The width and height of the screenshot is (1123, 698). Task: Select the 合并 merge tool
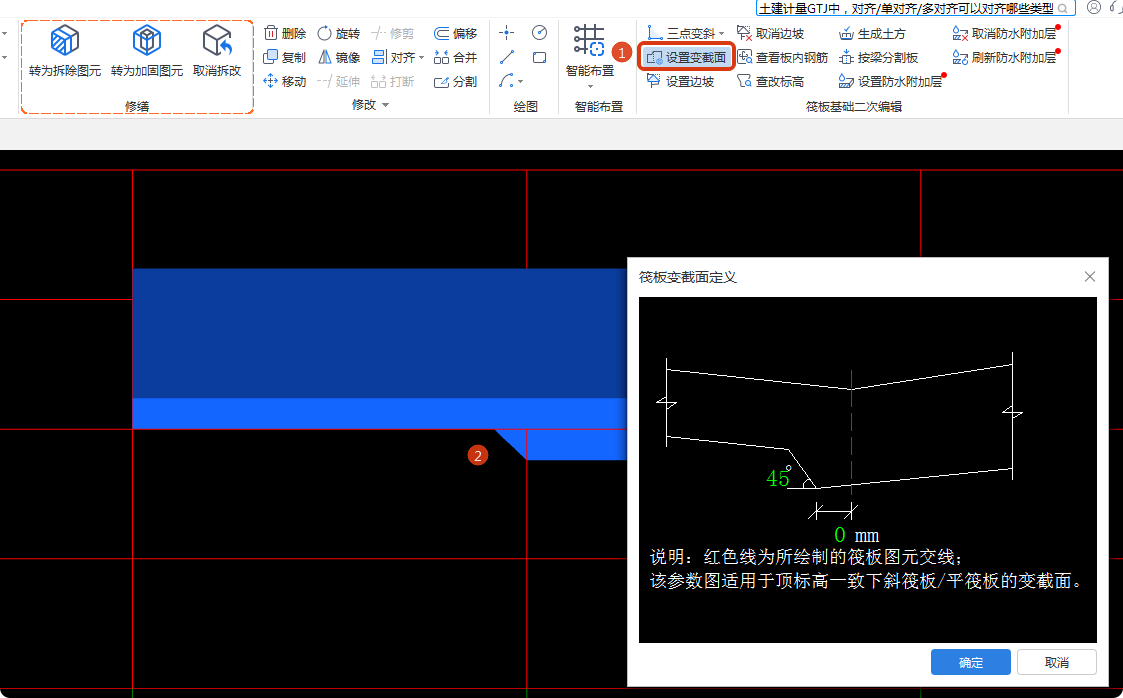(x=456, y=57)
